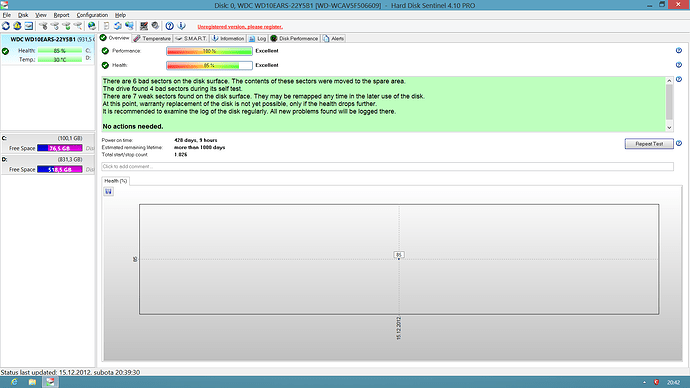Click the globe icon in toolbar
The height and width of the screenshot is (388, 690).
(x=92, y=26)
